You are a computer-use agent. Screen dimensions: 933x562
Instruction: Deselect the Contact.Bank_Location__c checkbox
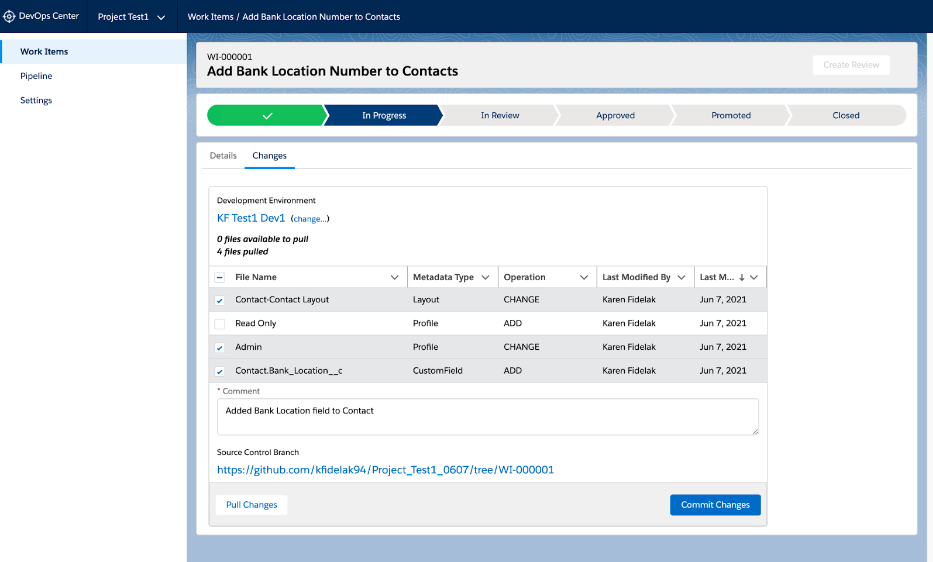click(x=220, y=371)
